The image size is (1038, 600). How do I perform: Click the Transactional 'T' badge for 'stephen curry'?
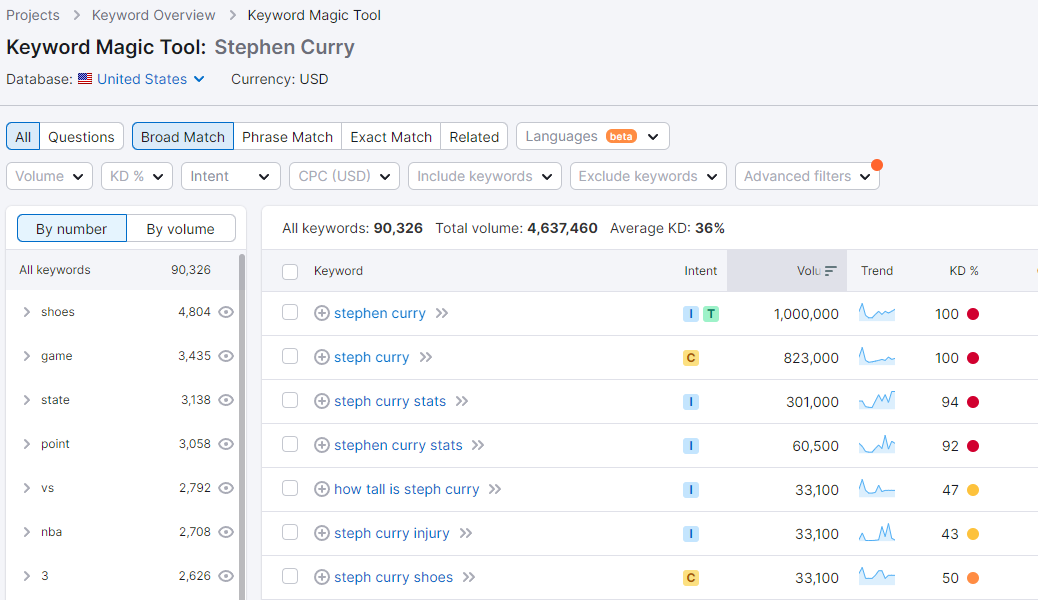tap(711, 314)
